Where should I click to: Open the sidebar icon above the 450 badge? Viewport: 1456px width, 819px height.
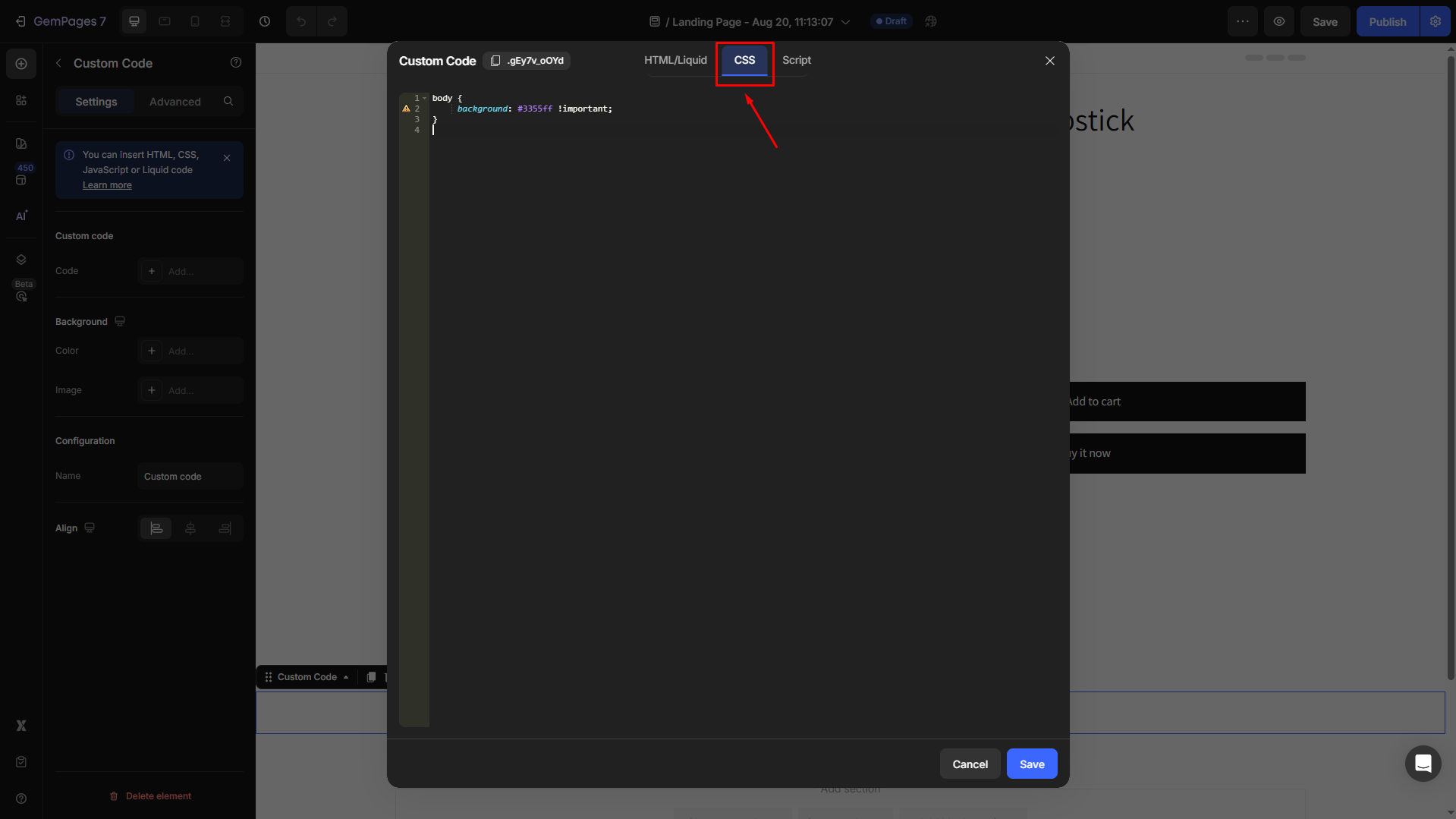pyautogui.click(x=21, y=143)
